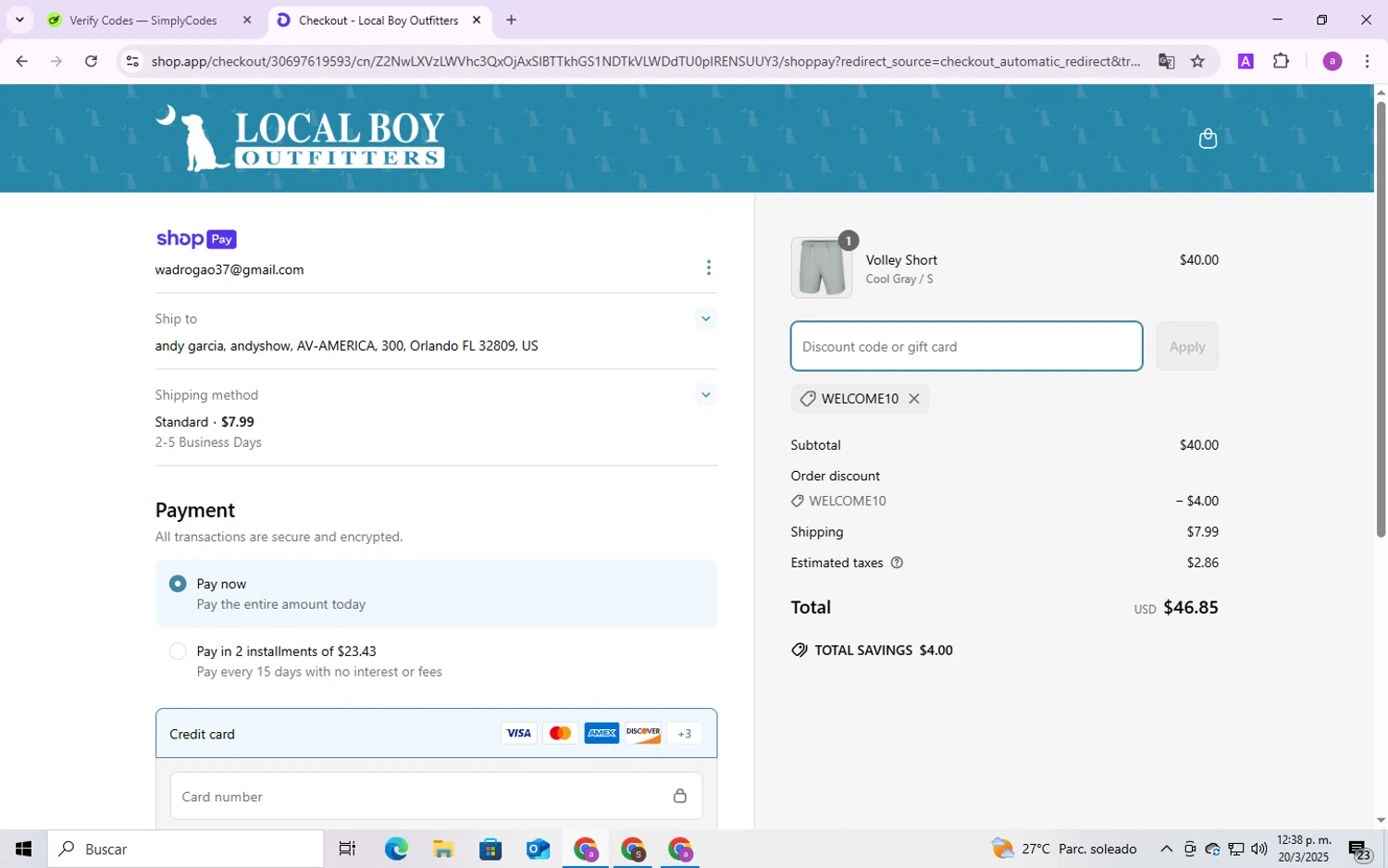
Task: Reload the checkout page
Action: click(x=91, y=61)
